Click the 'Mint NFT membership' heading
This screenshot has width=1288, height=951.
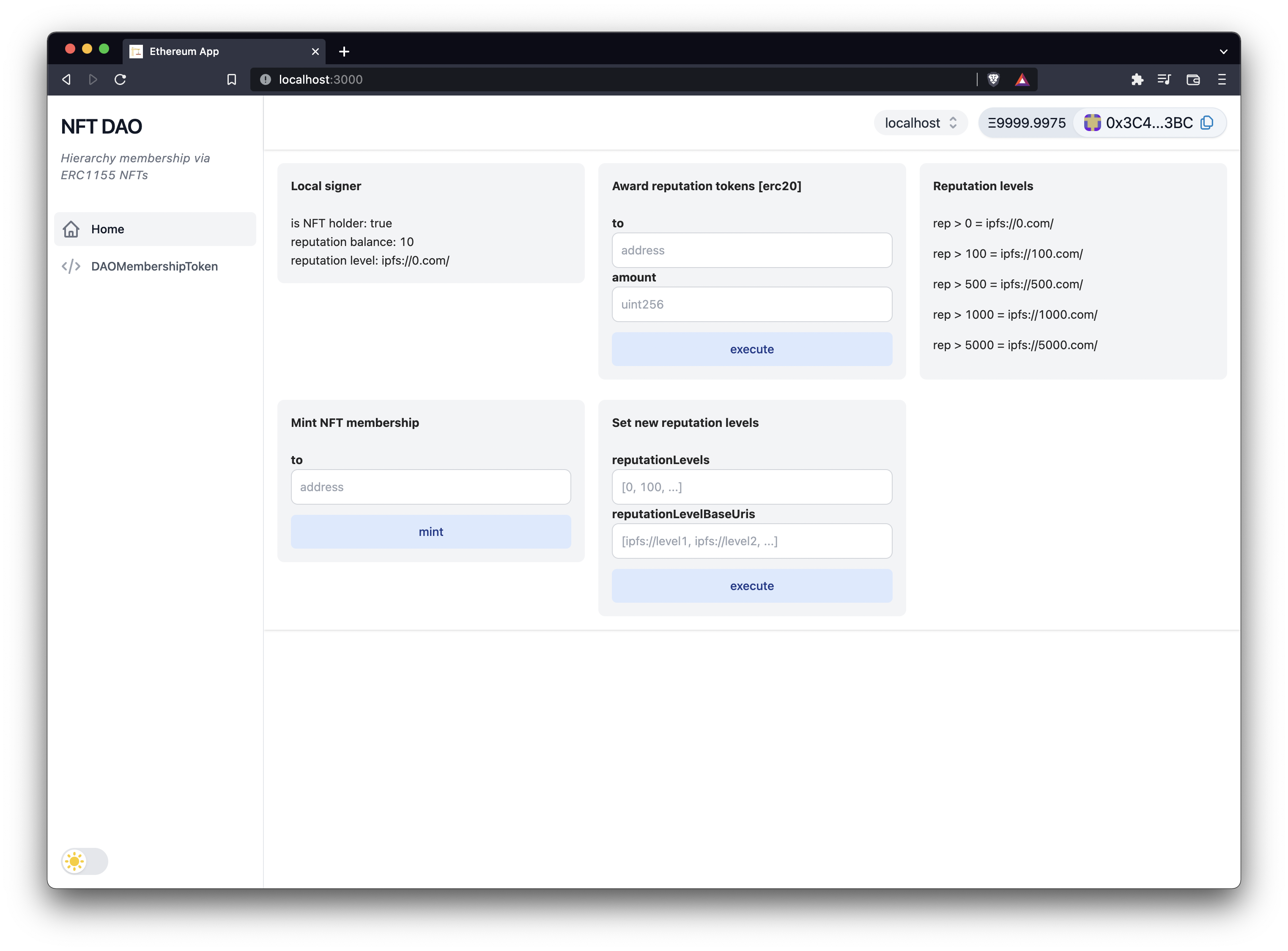(355, 423)
